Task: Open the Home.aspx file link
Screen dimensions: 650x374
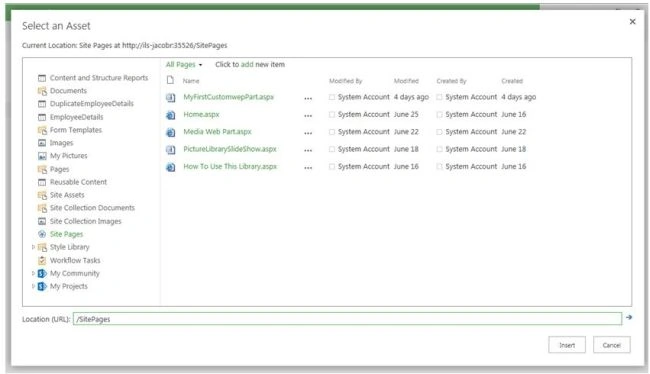Action: [x=201, y=114]
